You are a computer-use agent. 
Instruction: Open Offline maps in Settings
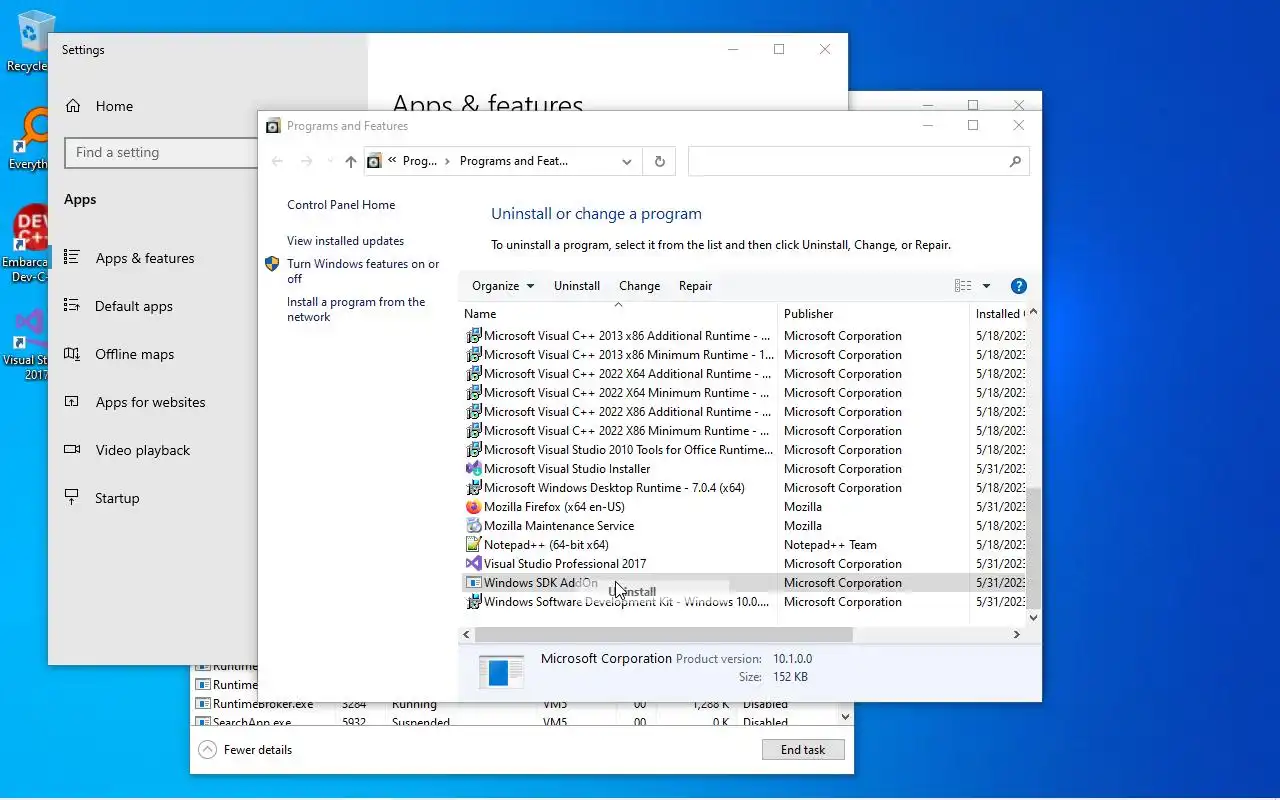point(135,354)
